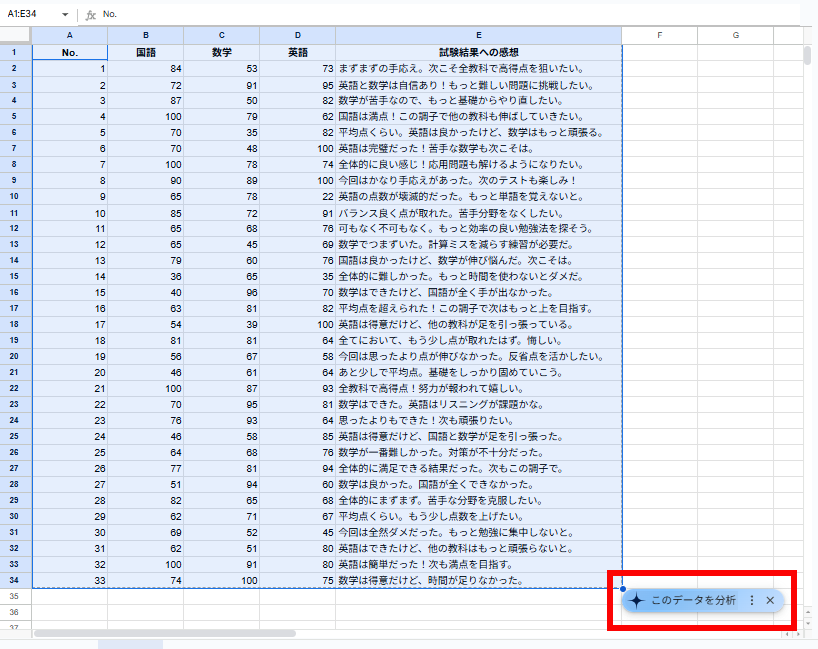
Task: Select row 22 header
Action: coord(14,388)
